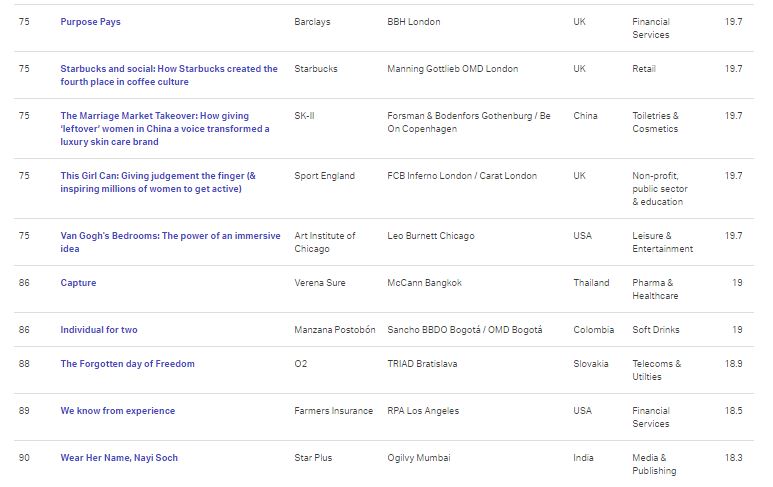Open the Starbucks and social case study
This screenshot has height=487, width=773.
coord(169,75)
